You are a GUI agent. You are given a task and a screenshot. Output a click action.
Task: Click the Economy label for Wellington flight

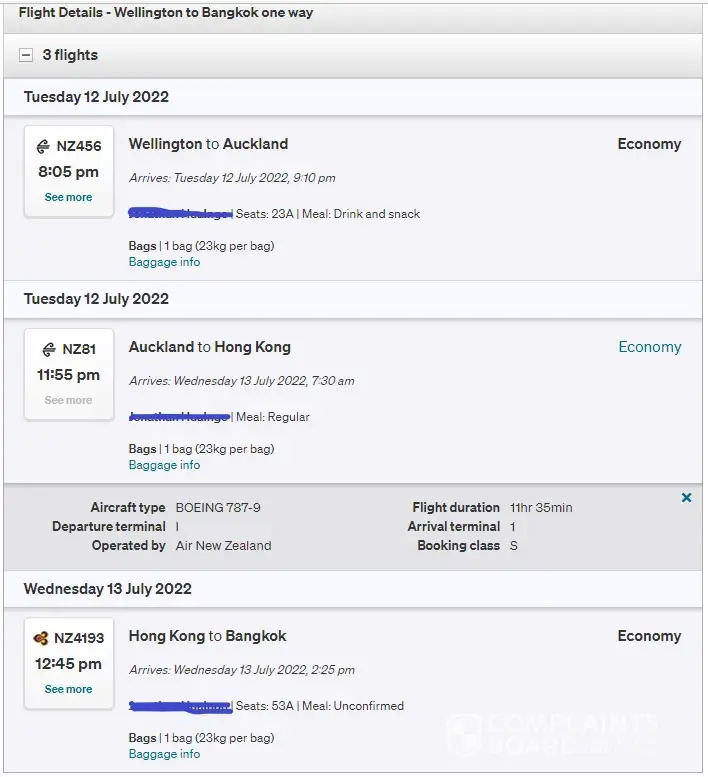coord(649,144)
